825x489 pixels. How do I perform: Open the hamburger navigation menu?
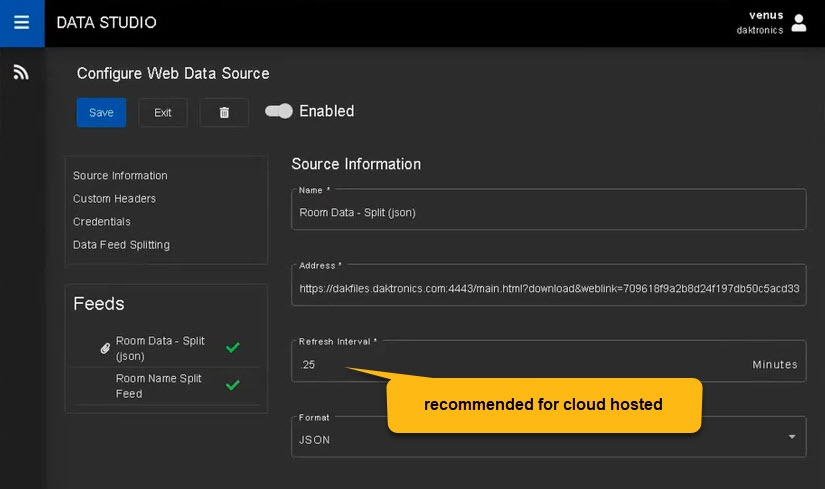(21, 23)
